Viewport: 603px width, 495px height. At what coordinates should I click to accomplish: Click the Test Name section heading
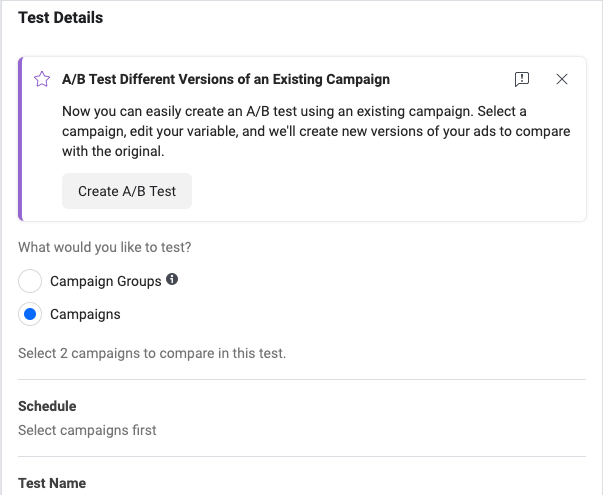click(52, 483)
